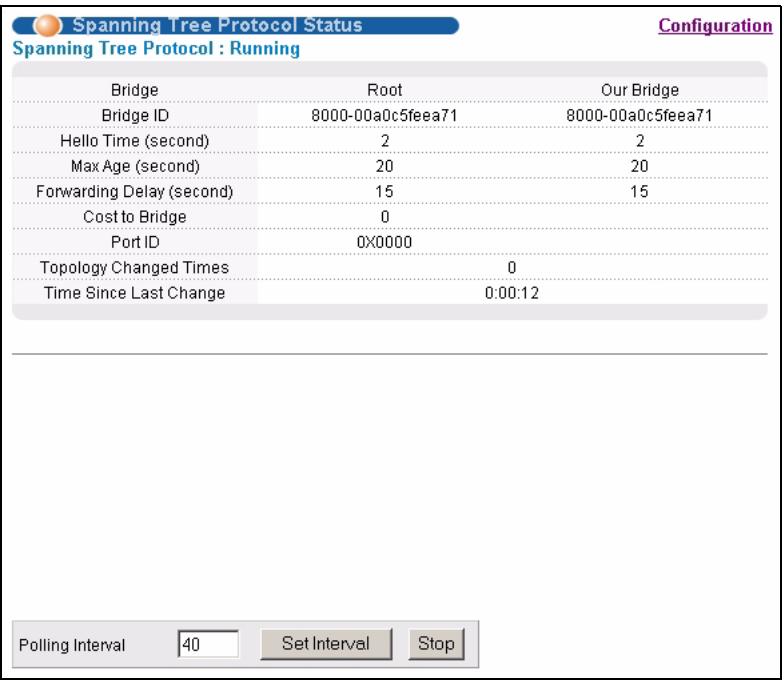The width and height of the screenshot is (784, 682).
Task: Click the Our Bridge Hello Time value 2
Action: coord(640,141)
